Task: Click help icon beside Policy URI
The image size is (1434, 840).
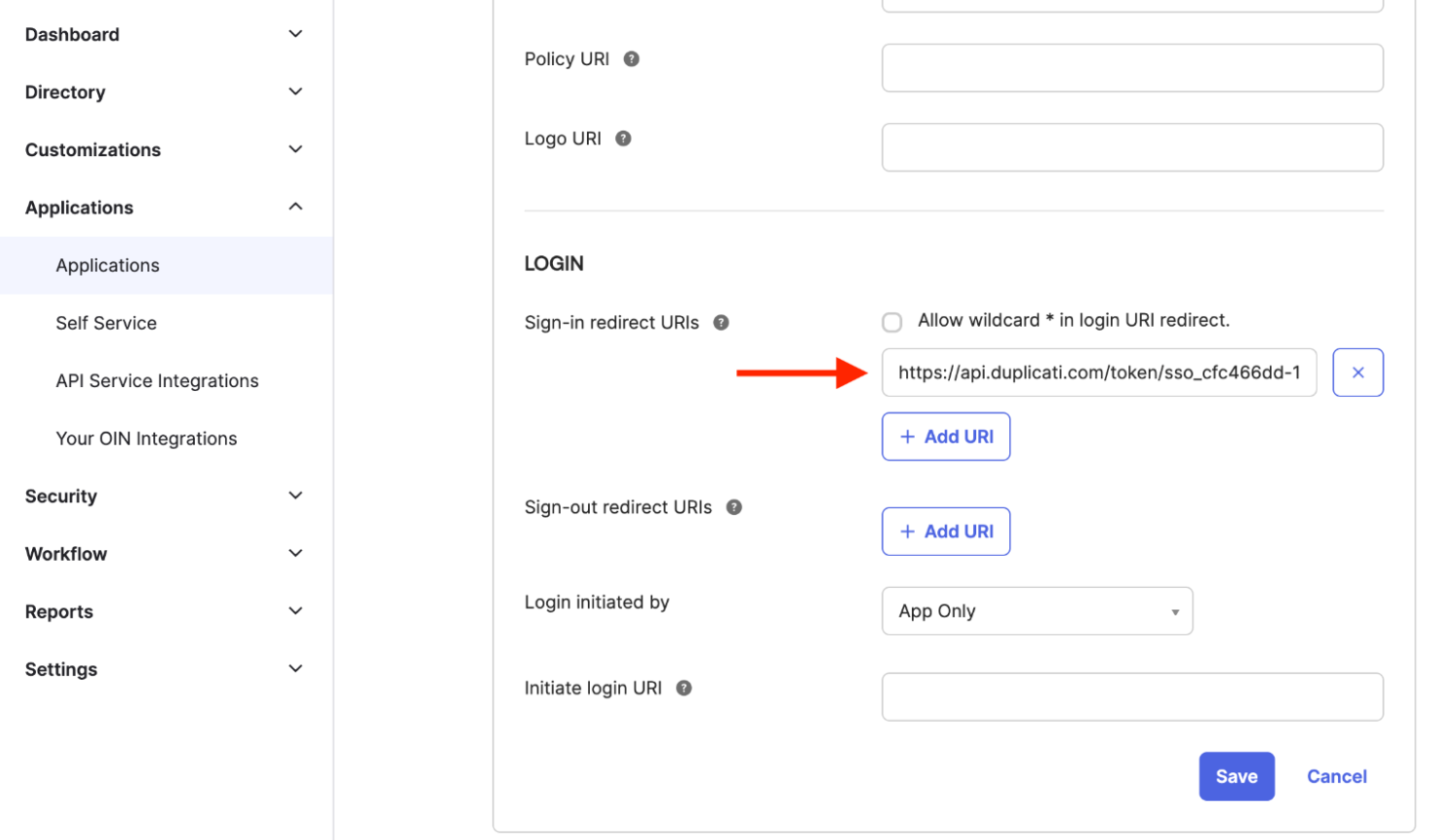Action: tap(632, 59)
